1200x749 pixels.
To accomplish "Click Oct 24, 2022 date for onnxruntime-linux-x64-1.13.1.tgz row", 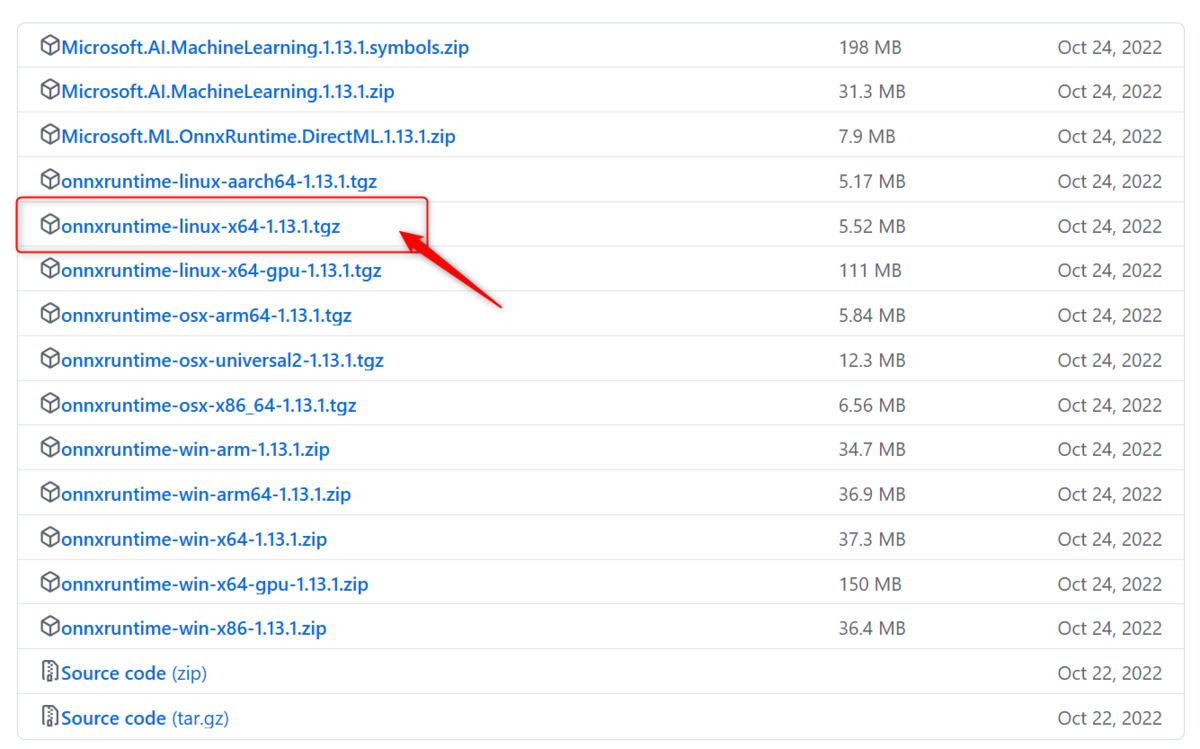I will tap(1110, 226).
